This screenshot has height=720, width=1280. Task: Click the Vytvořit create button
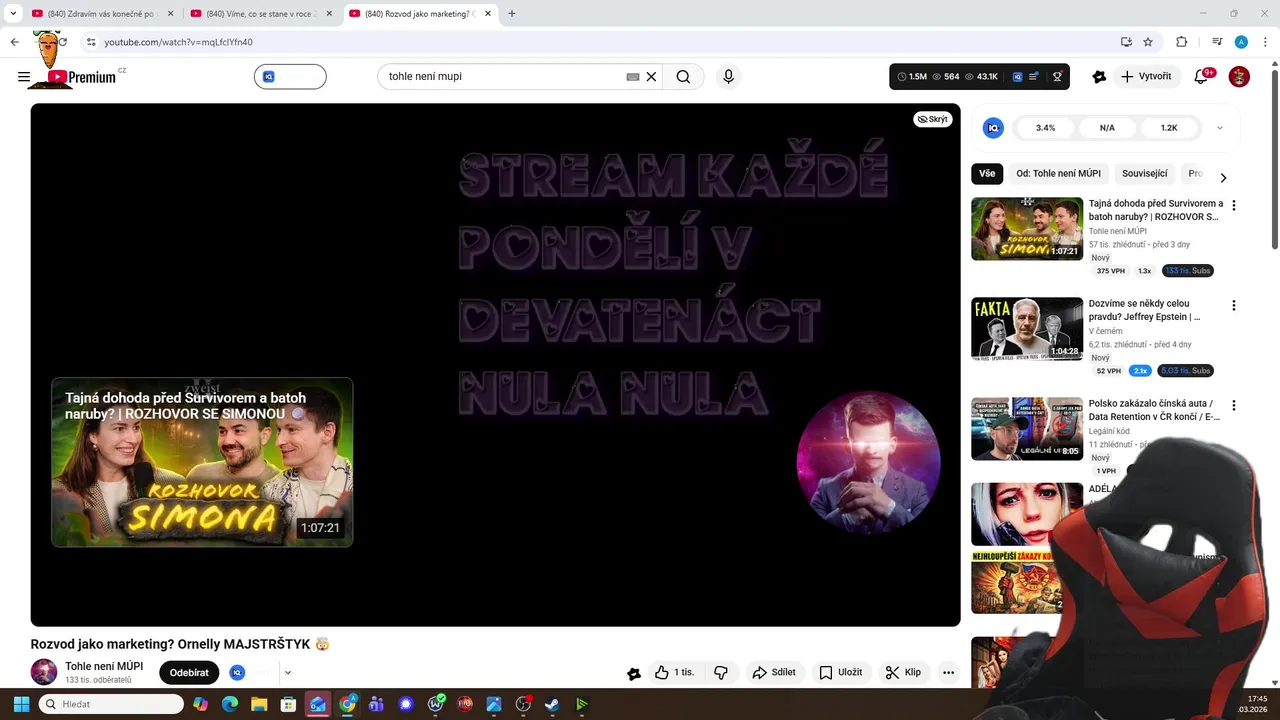[1146, 76]
